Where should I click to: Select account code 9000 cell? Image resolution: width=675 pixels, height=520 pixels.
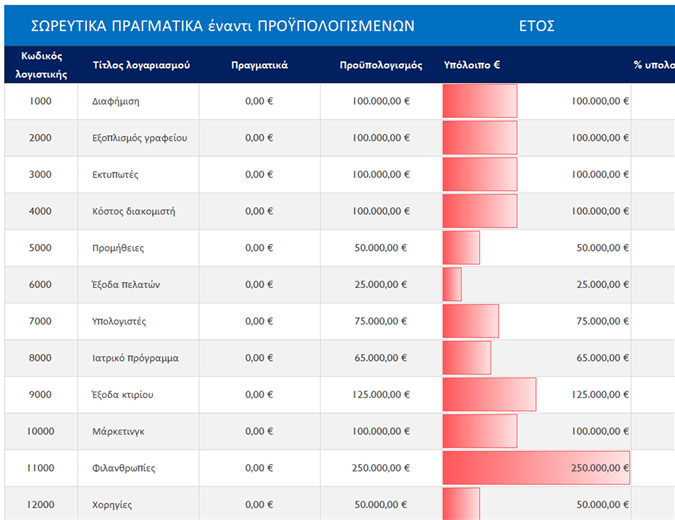coord(41,395)
